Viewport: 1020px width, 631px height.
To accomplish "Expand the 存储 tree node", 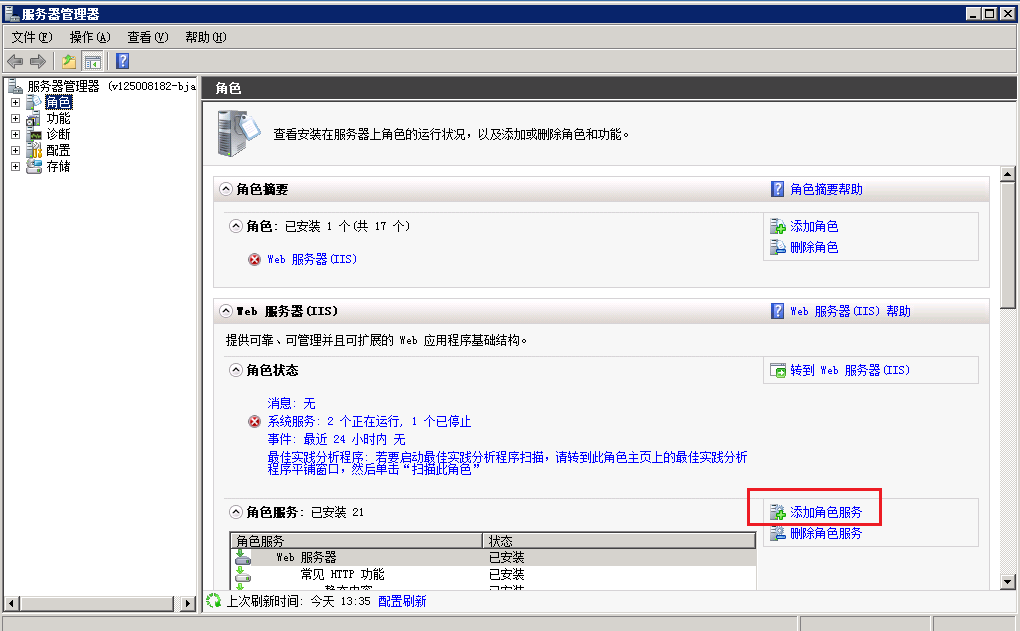I will coord(15,166).
